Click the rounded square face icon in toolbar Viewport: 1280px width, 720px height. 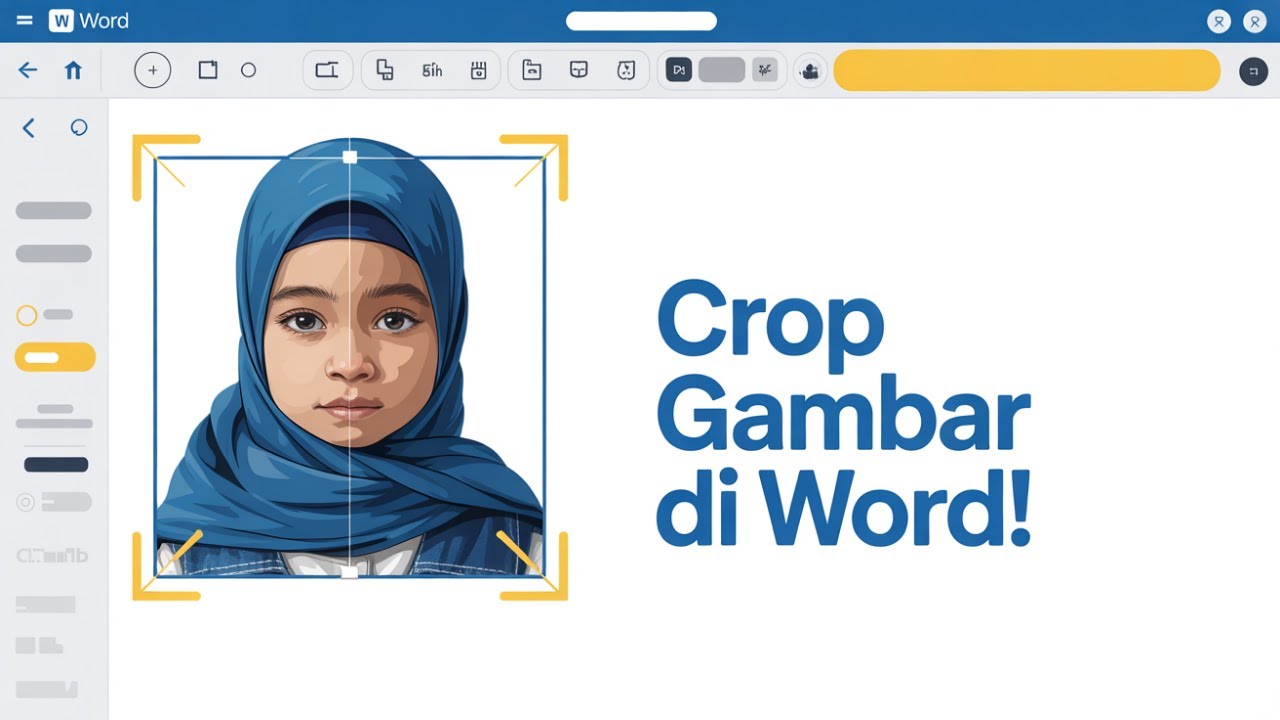point(625,70)
